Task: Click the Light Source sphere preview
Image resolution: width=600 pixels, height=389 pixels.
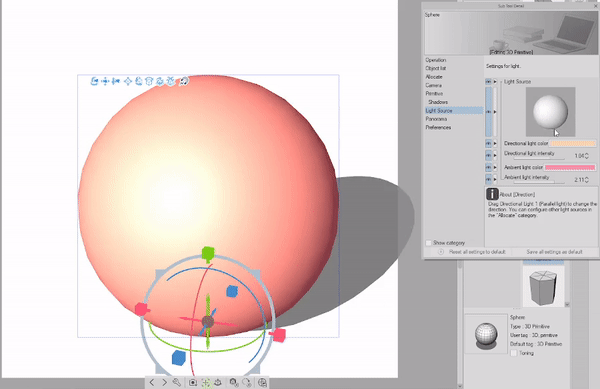Action: [550, 112]
